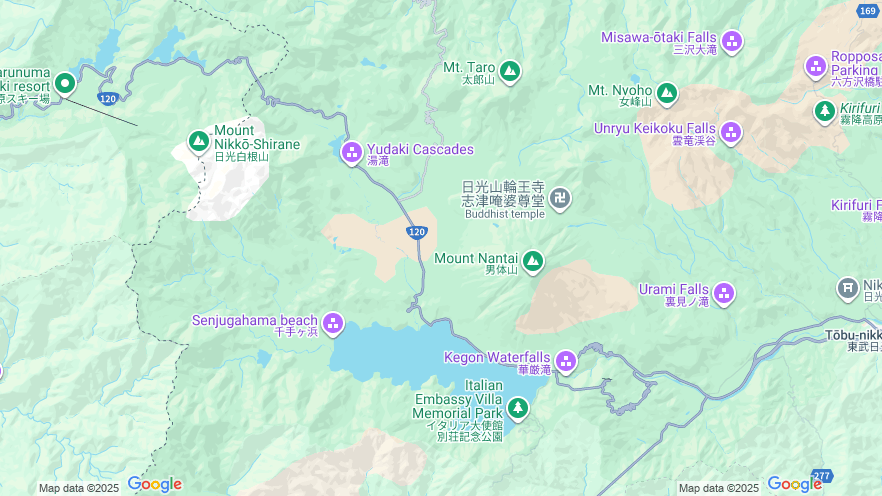Click the route 120 shield near the Yudaki road
This screenshot has width=882, height=496.
tap(417, 232)
